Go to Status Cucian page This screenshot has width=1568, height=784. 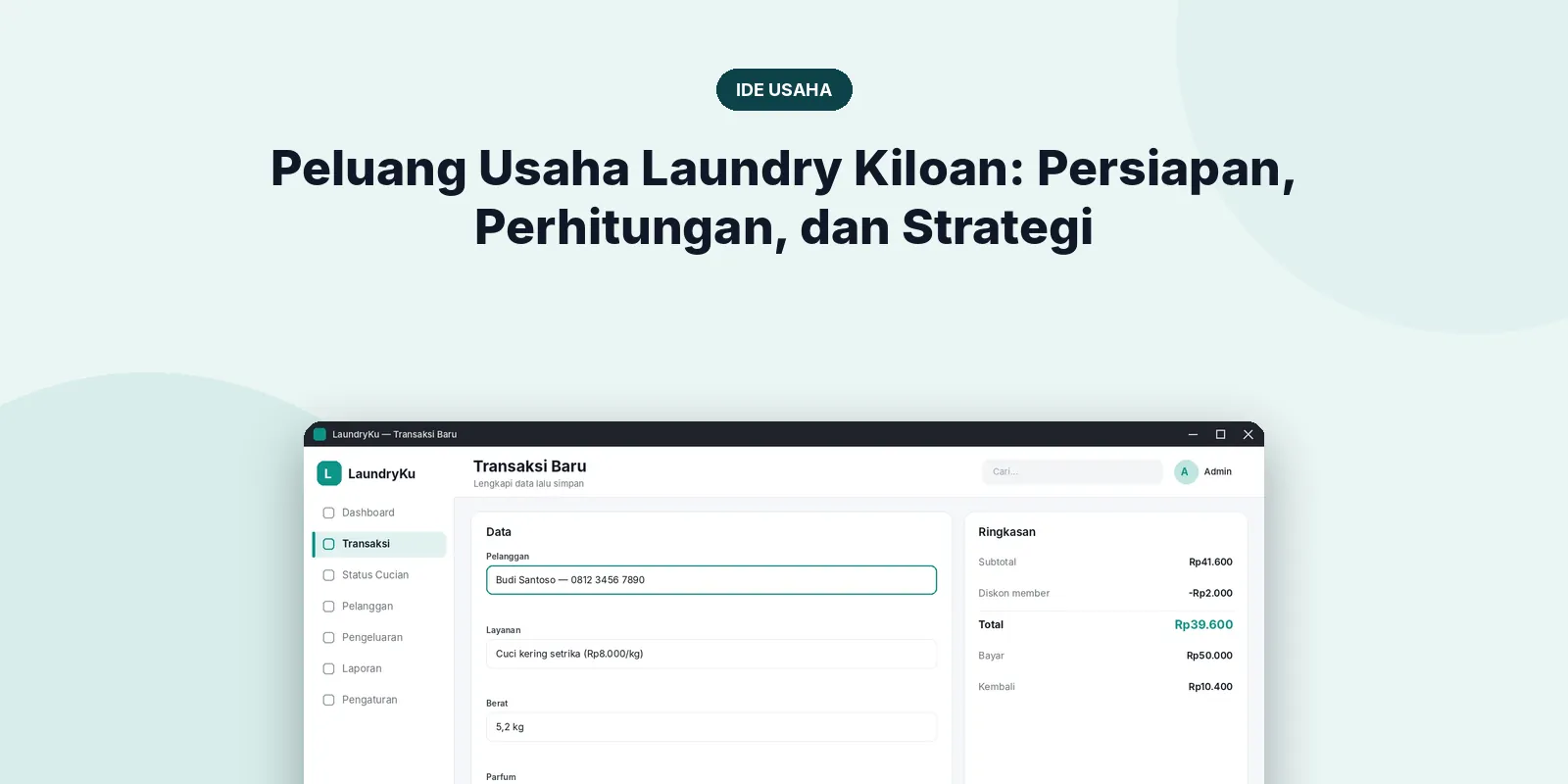(x=379, y=575)
